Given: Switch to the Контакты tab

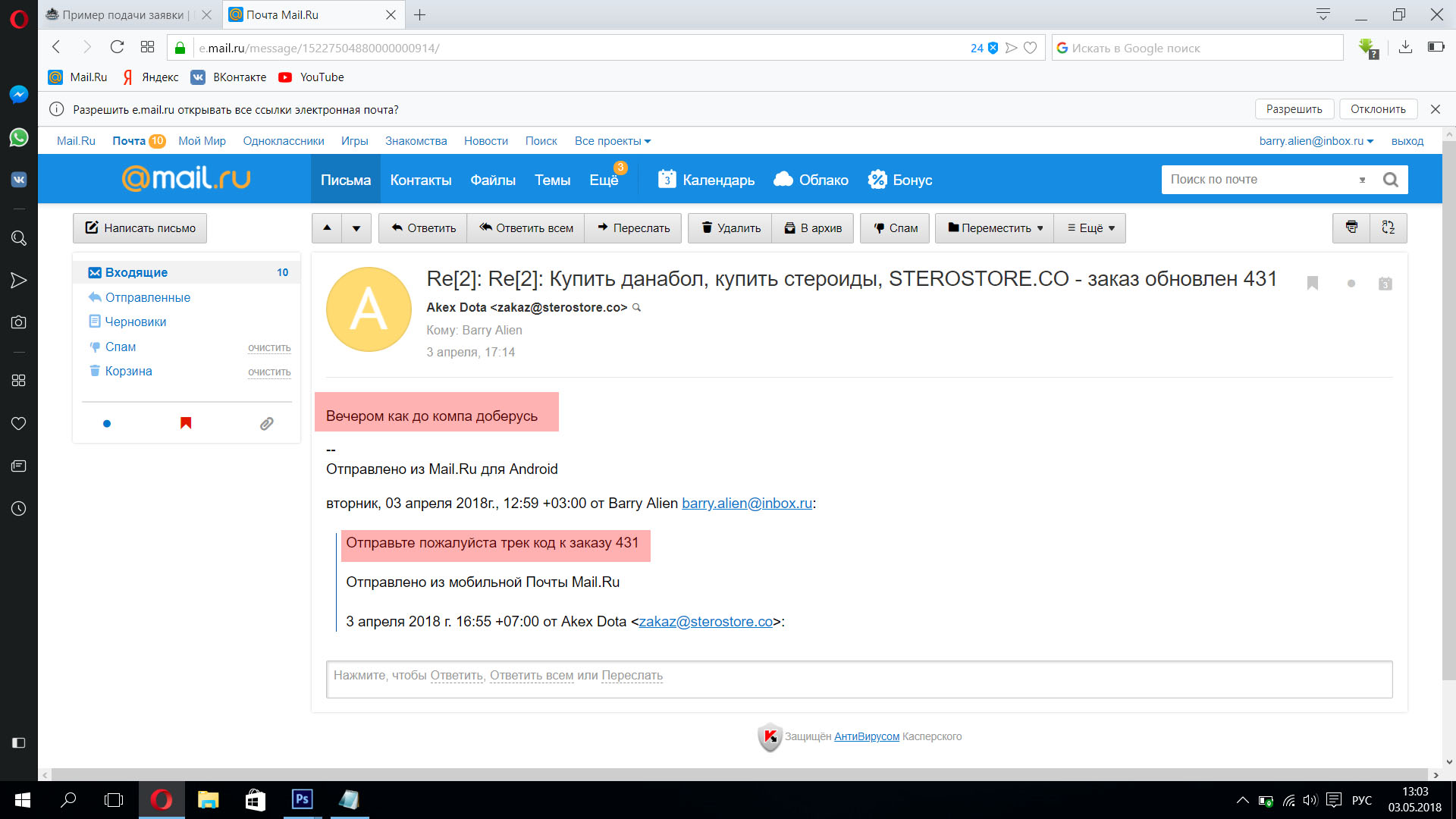Looking at the screenshot, I should (x=420, y=180).
